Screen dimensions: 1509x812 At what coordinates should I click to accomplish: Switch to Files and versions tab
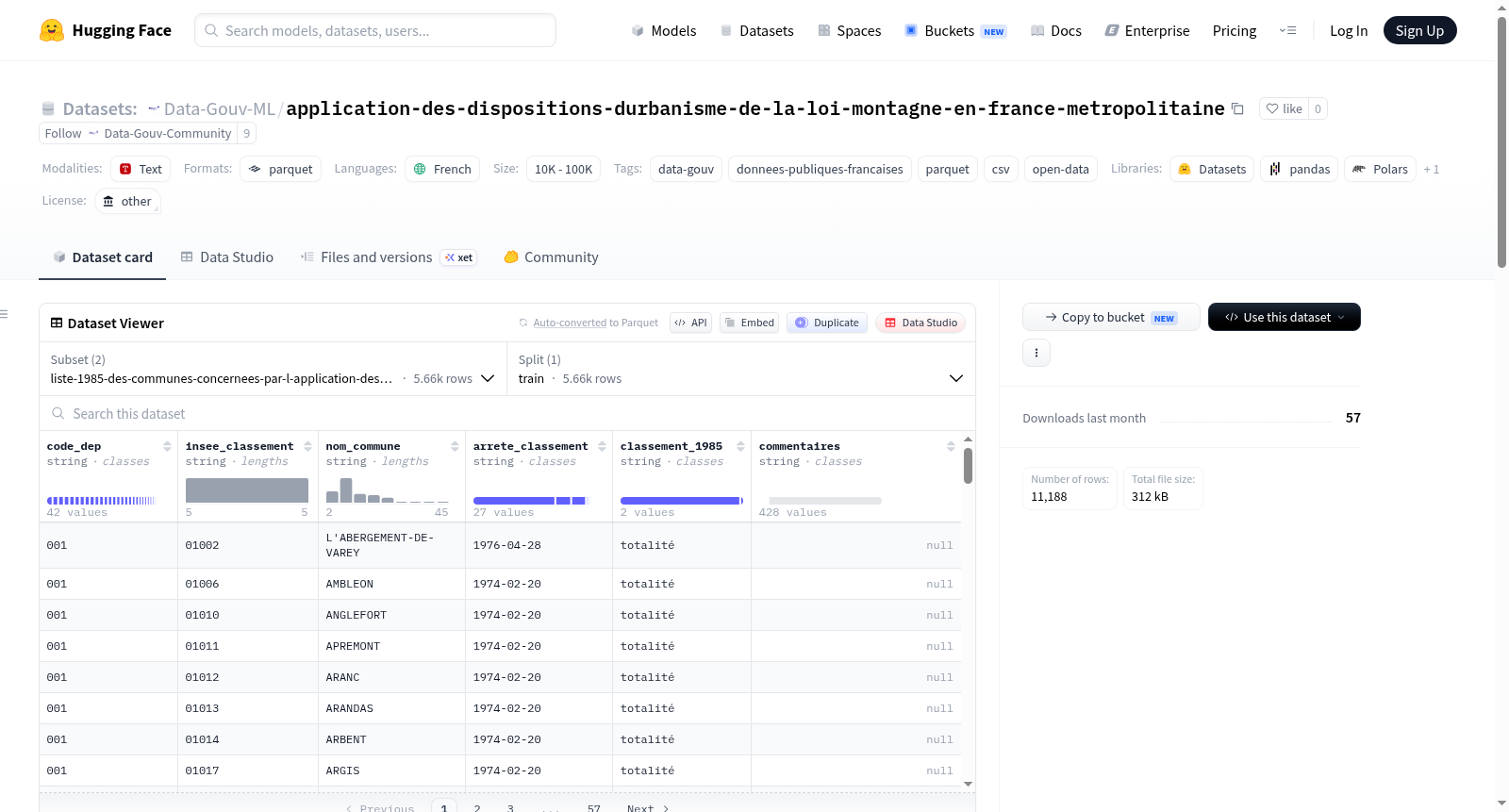click(x=389, y=257)
